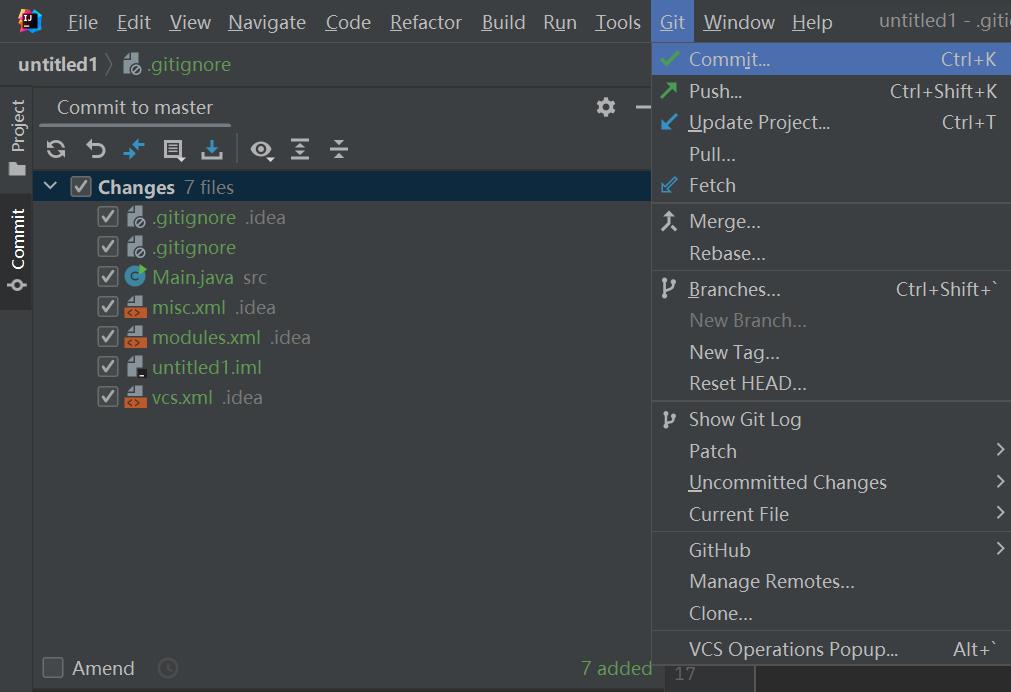Choose Manage Remotes in Git menu

[771, 581]
